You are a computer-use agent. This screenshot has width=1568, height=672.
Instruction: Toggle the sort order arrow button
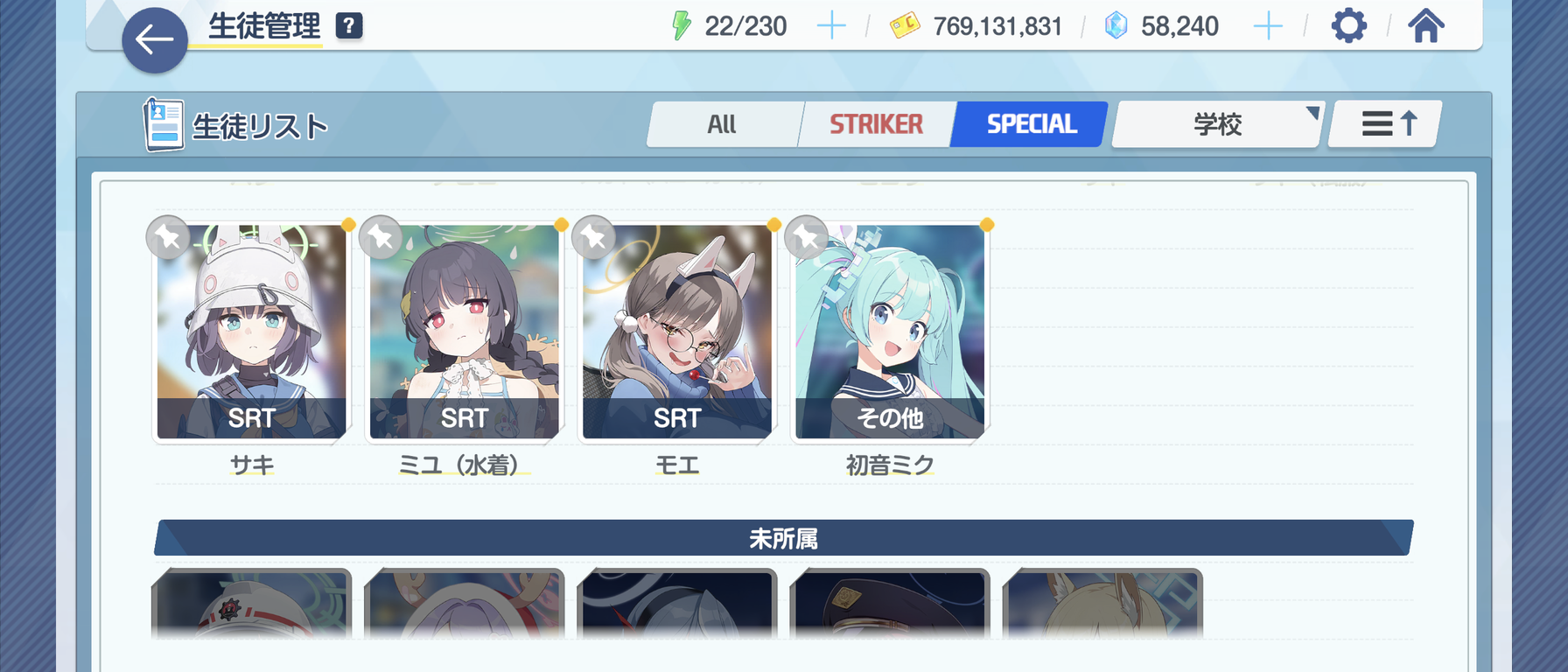(1386, 124)
